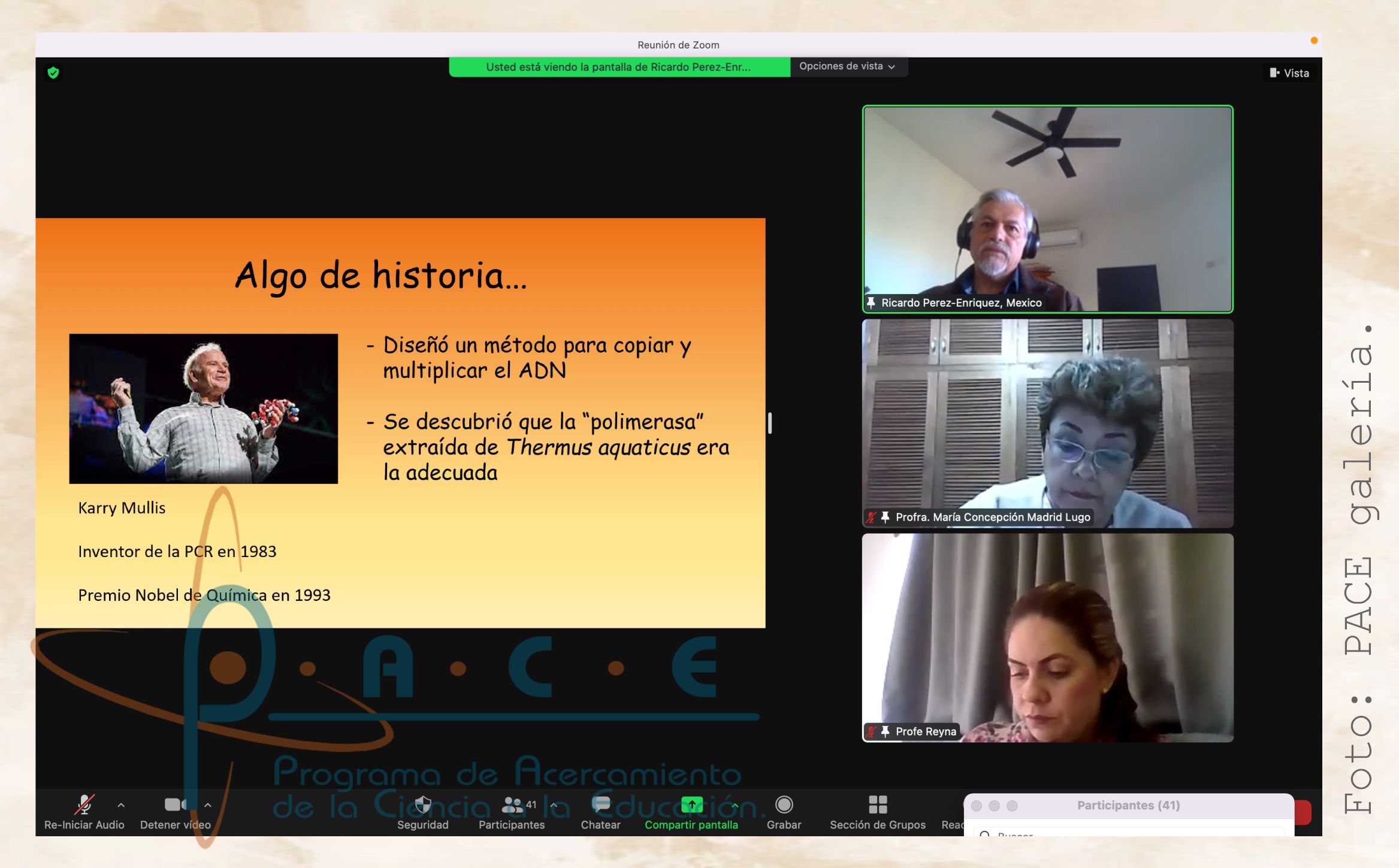Open Participantes panel from toolbar icon
The height and width of the screenshot is (868, 1399).
(x=512, y=805)
